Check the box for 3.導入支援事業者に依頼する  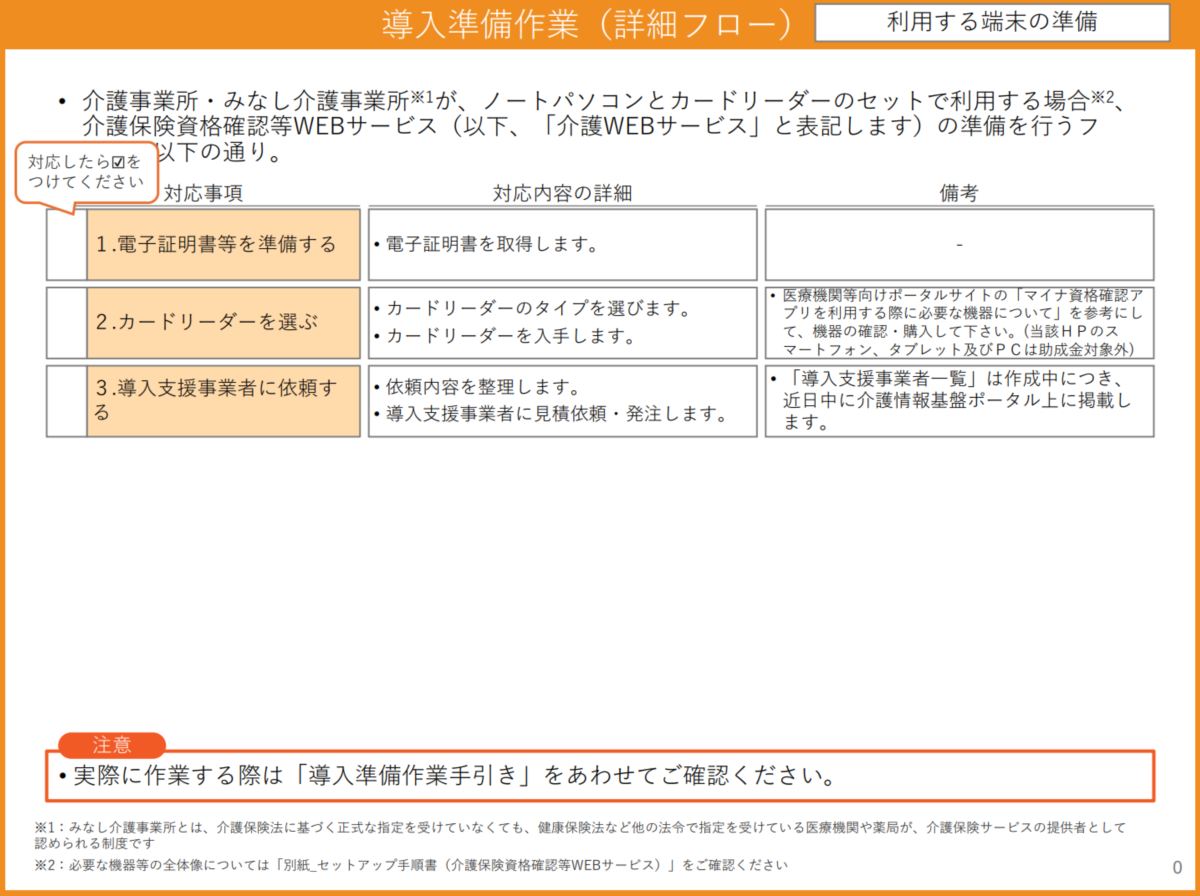click(66, 401)
